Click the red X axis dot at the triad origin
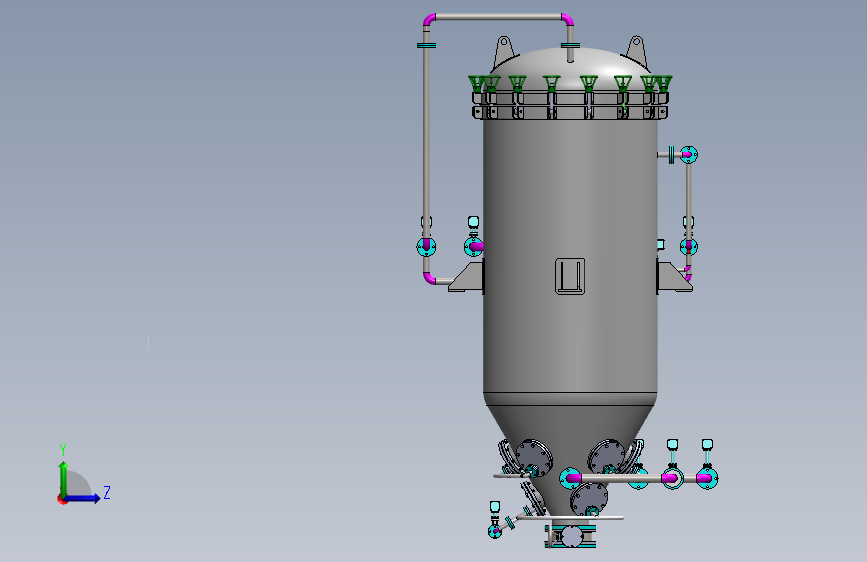This screenshot has width=867, height=562. (x=60, y=499)
